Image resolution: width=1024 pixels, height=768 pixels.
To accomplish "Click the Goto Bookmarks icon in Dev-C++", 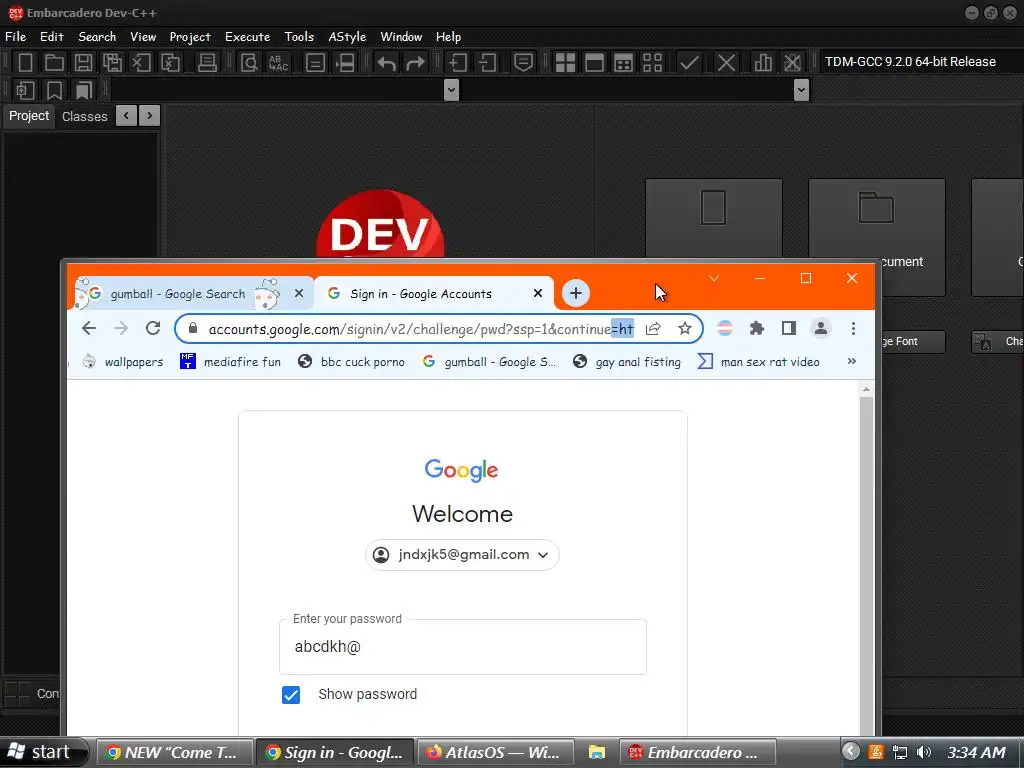I will coord(84,90).
